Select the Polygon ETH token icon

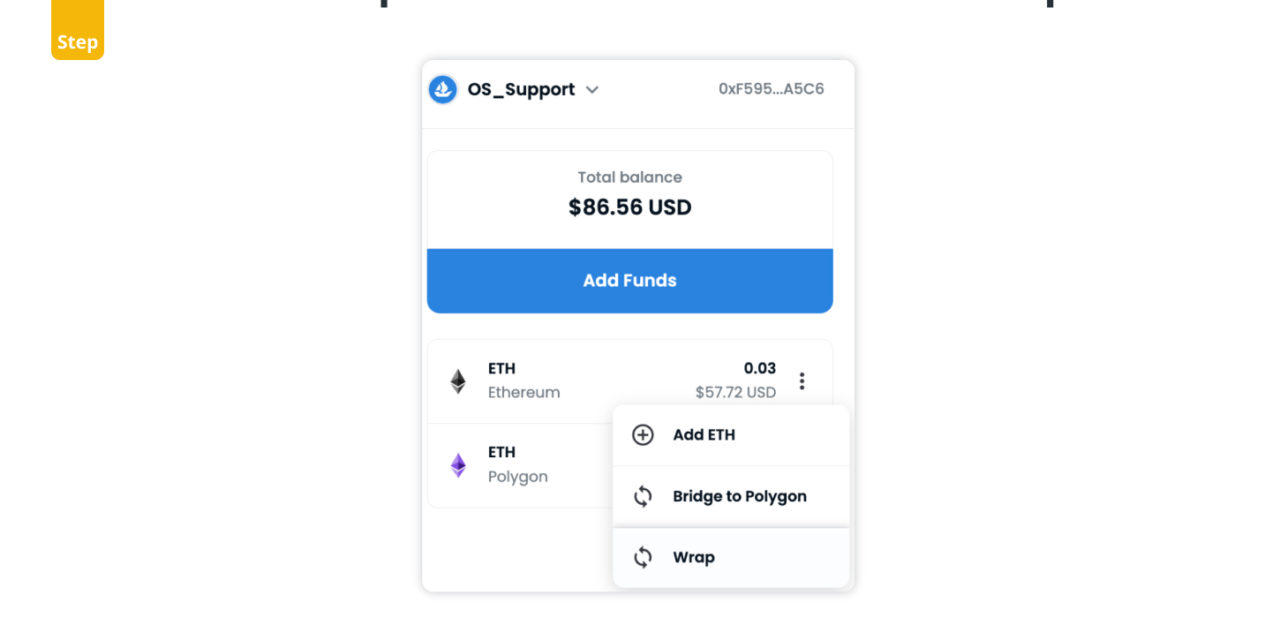click(x=457, y=464)
